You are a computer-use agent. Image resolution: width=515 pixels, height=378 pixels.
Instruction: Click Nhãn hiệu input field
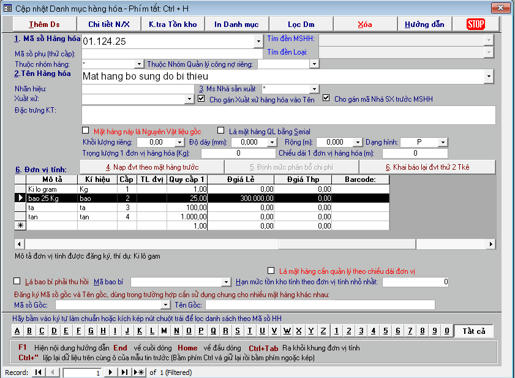(x=138, y=89)
